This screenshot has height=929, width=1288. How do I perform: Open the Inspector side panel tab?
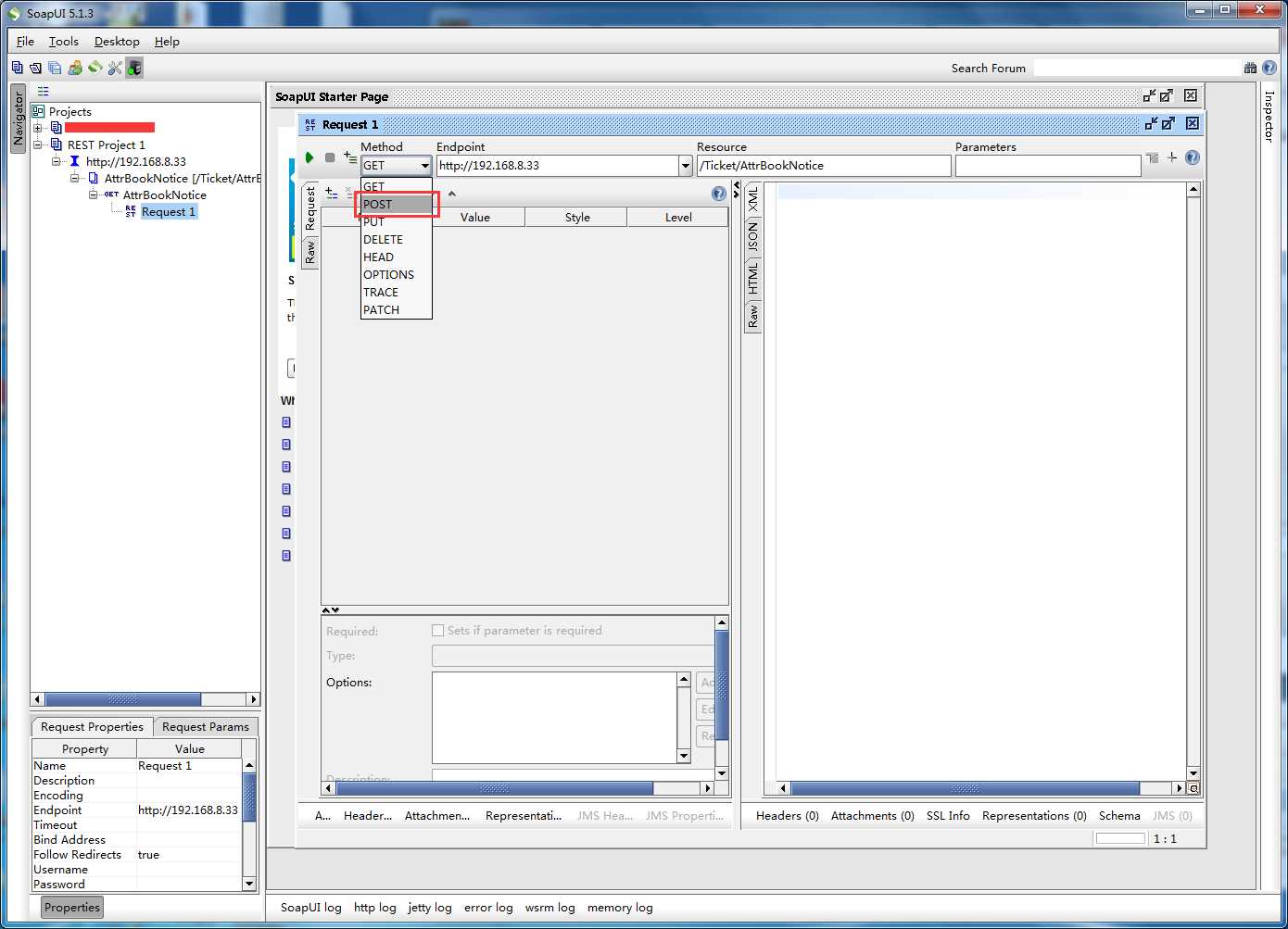(1269, 116)
